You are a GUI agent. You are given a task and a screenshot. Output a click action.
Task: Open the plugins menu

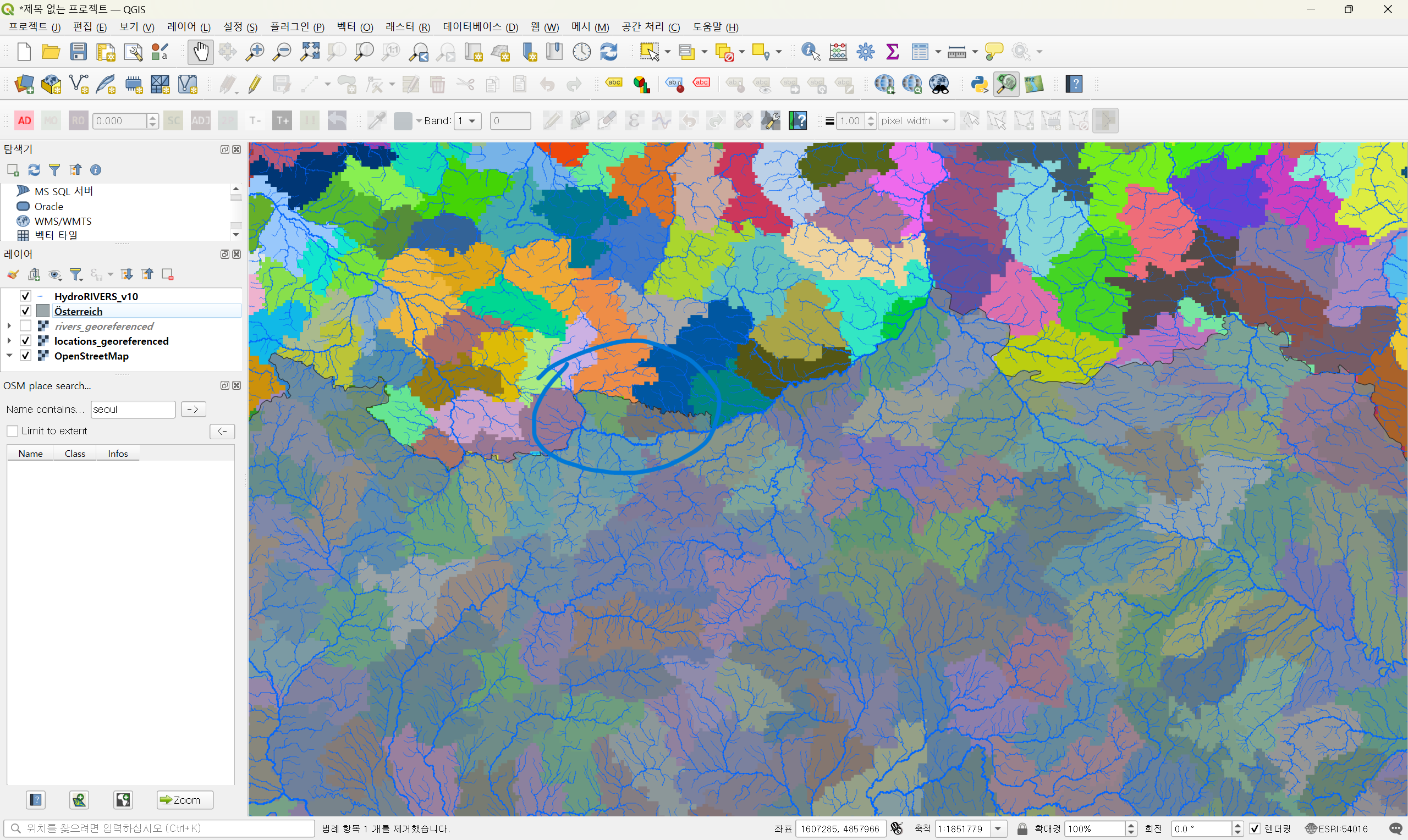[297, 26]
